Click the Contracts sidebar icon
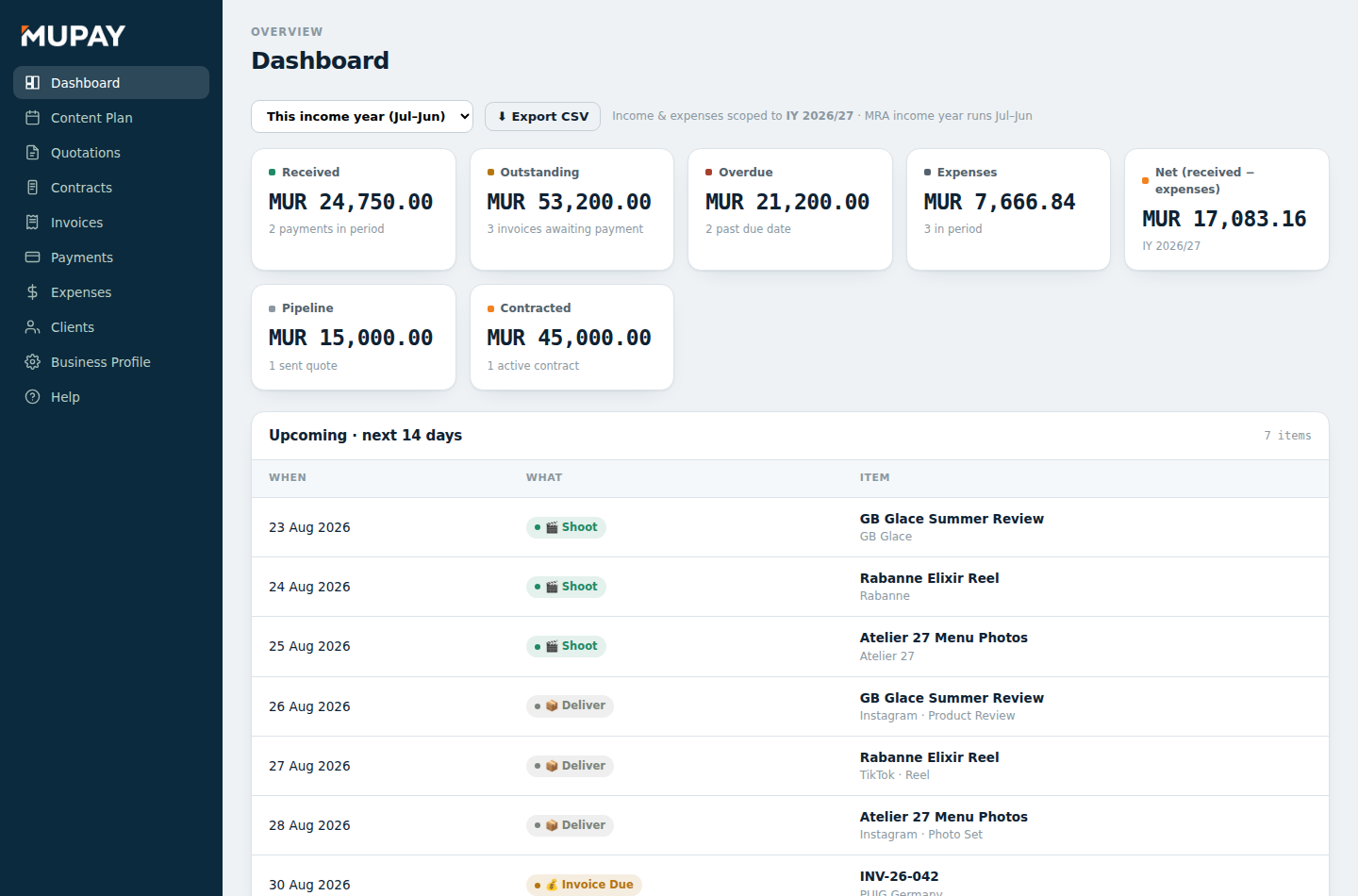This screenshot has width=1358, height=896. pyautogui.click(x=32, y=188)
